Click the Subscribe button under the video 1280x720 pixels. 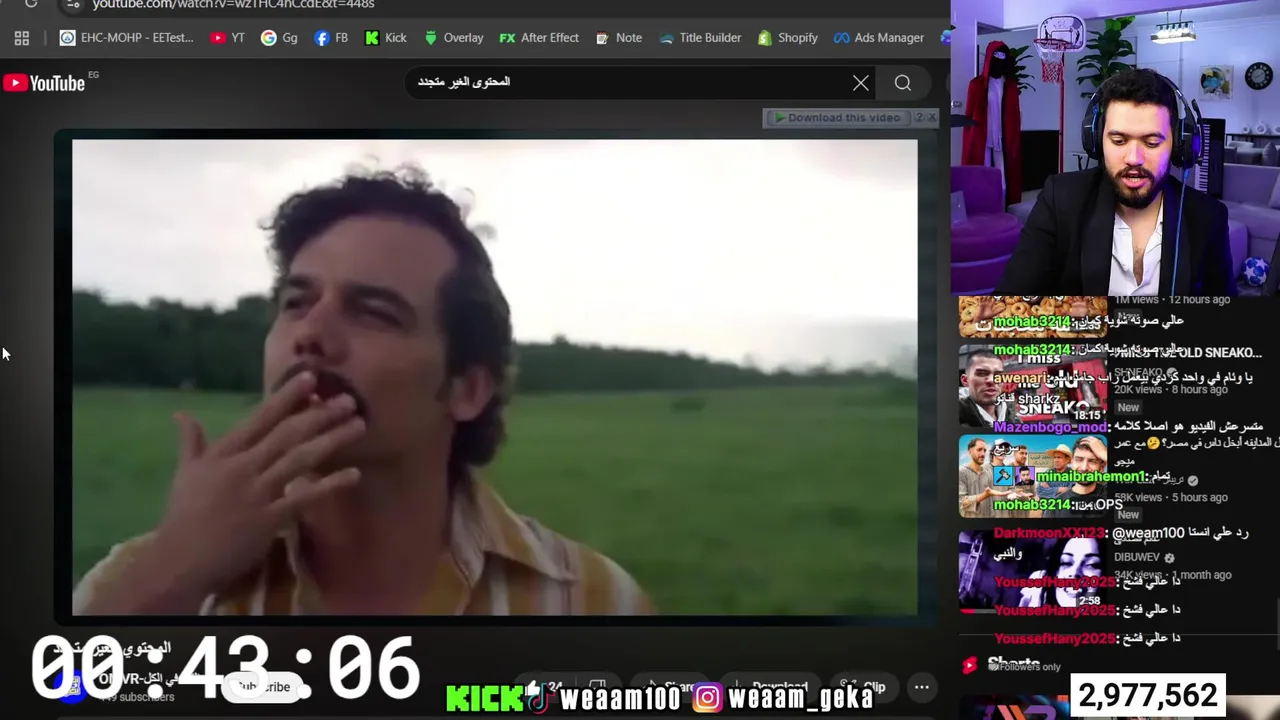coord(264,687)
